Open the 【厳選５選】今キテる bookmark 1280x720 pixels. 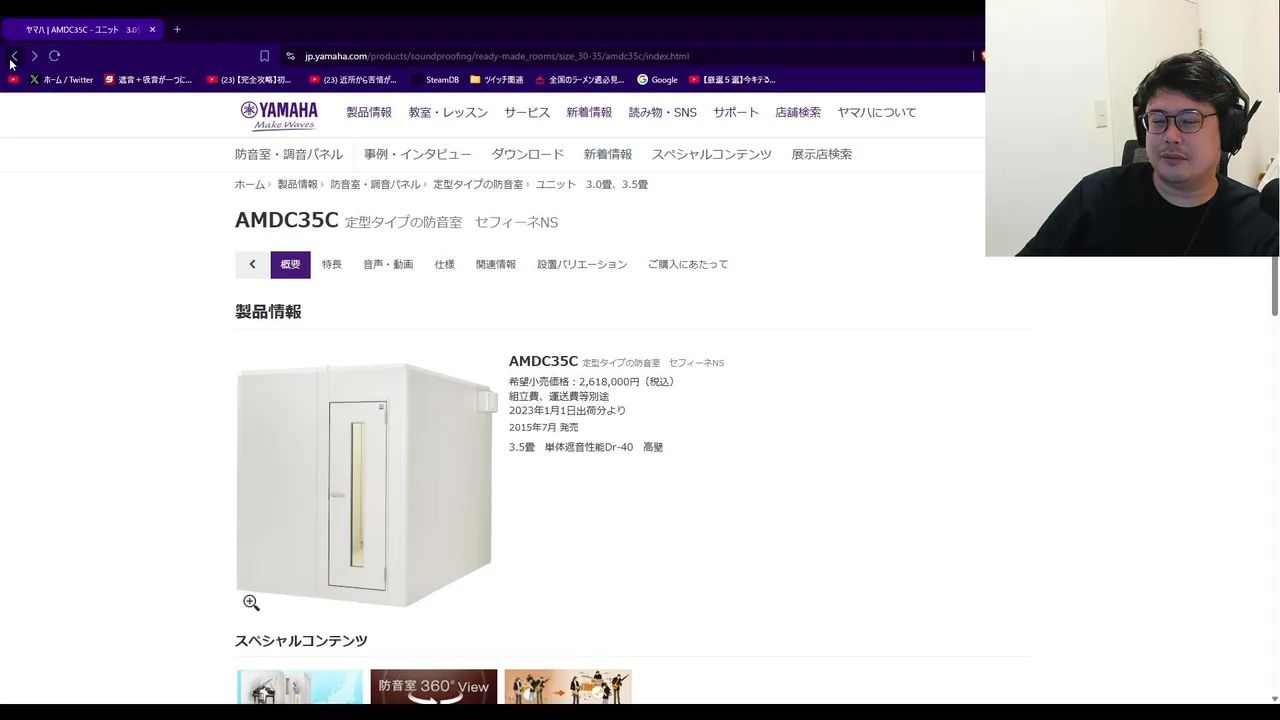tap(732, 80)
